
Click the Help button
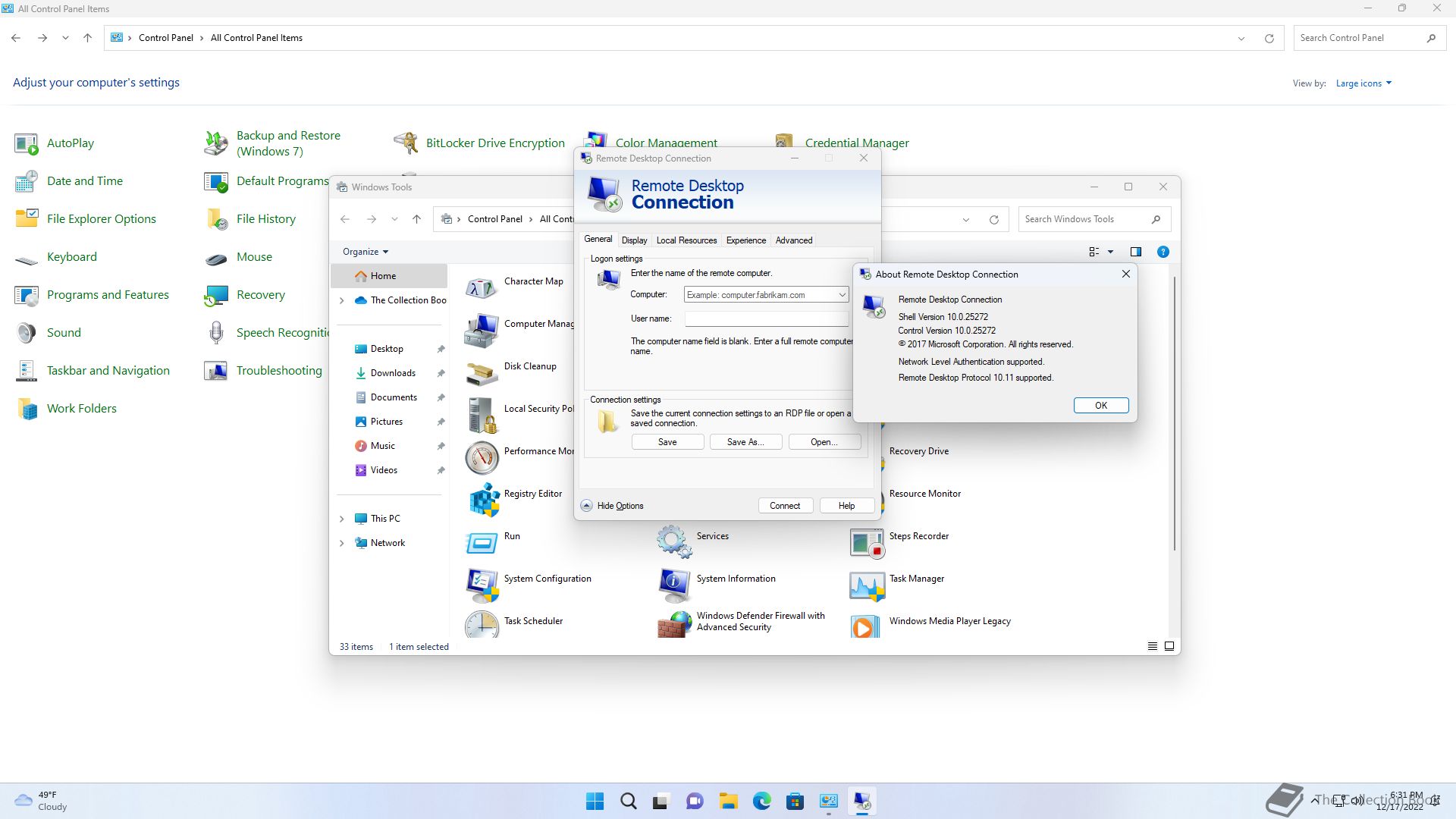point(846,506)
